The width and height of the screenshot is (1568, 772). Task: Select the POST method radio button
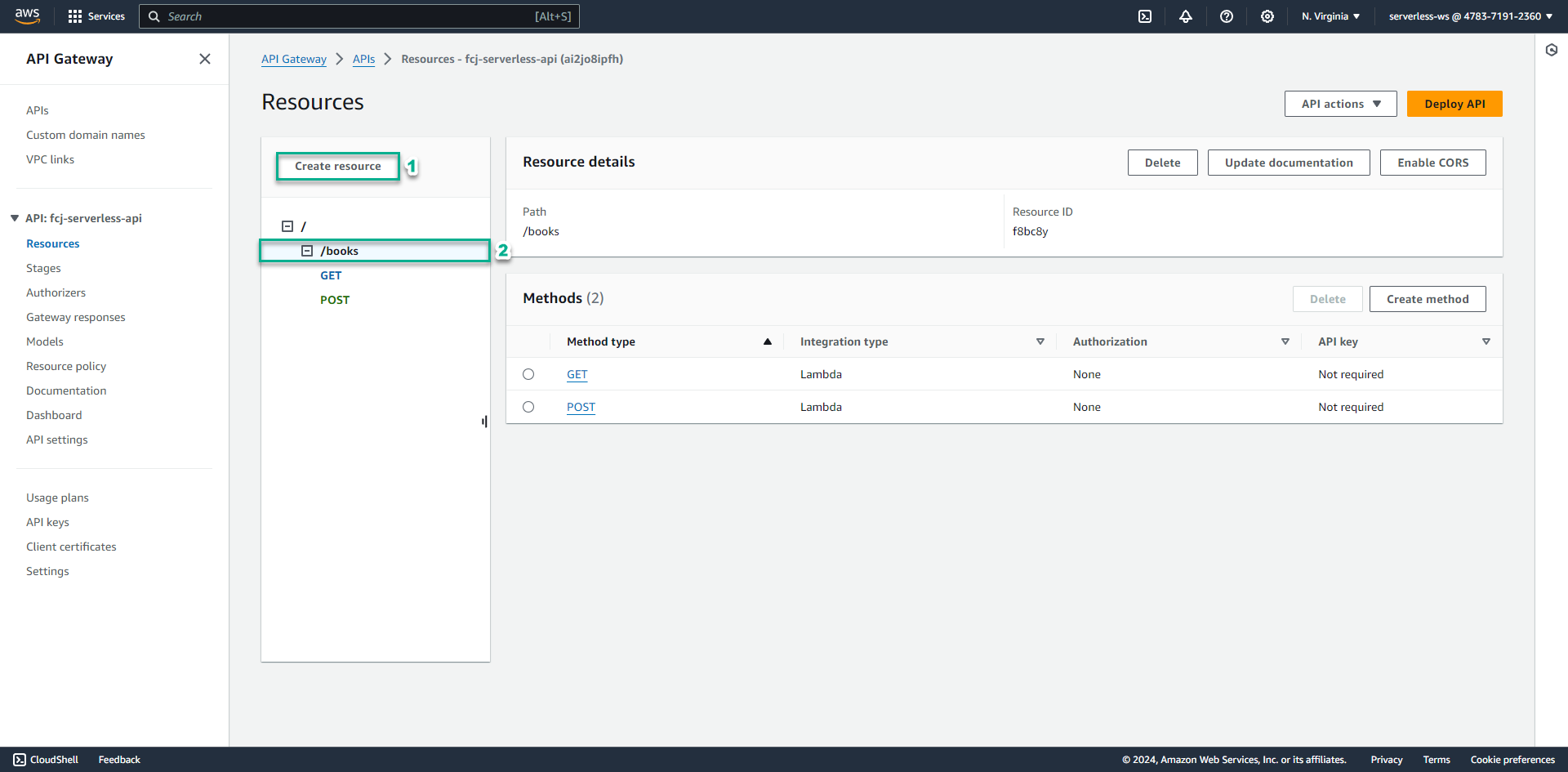(x=528, y=407)
